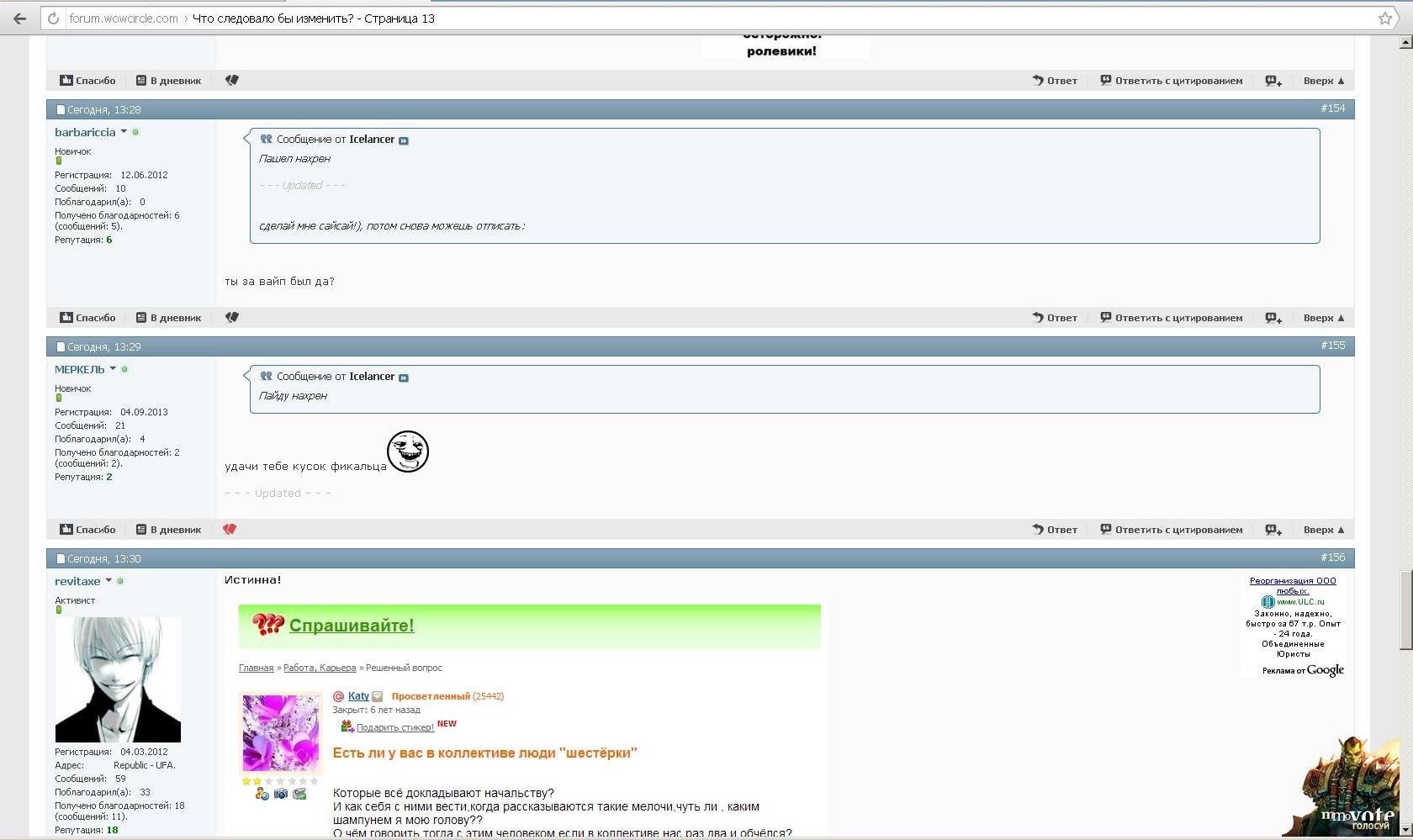Viewport: 1413px width, 840px height.
Task: Click scrollbar up arrow at top right
Action: [1405, 42]
